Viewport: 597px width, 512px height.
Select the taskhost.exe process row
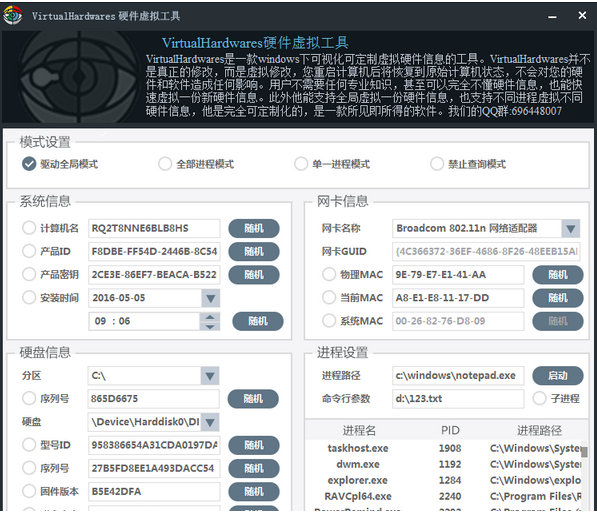pos(444,448)
